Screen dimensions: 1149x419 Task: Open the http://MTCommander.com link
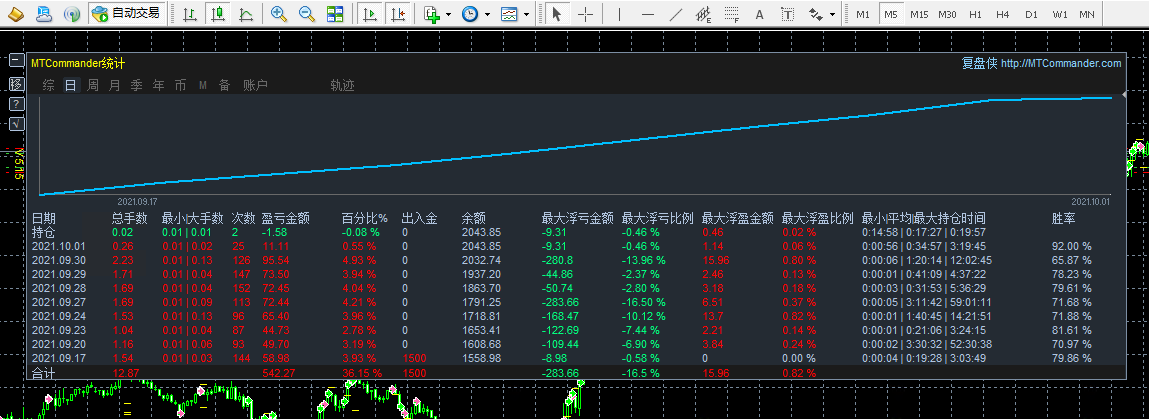coord(1060,64)
